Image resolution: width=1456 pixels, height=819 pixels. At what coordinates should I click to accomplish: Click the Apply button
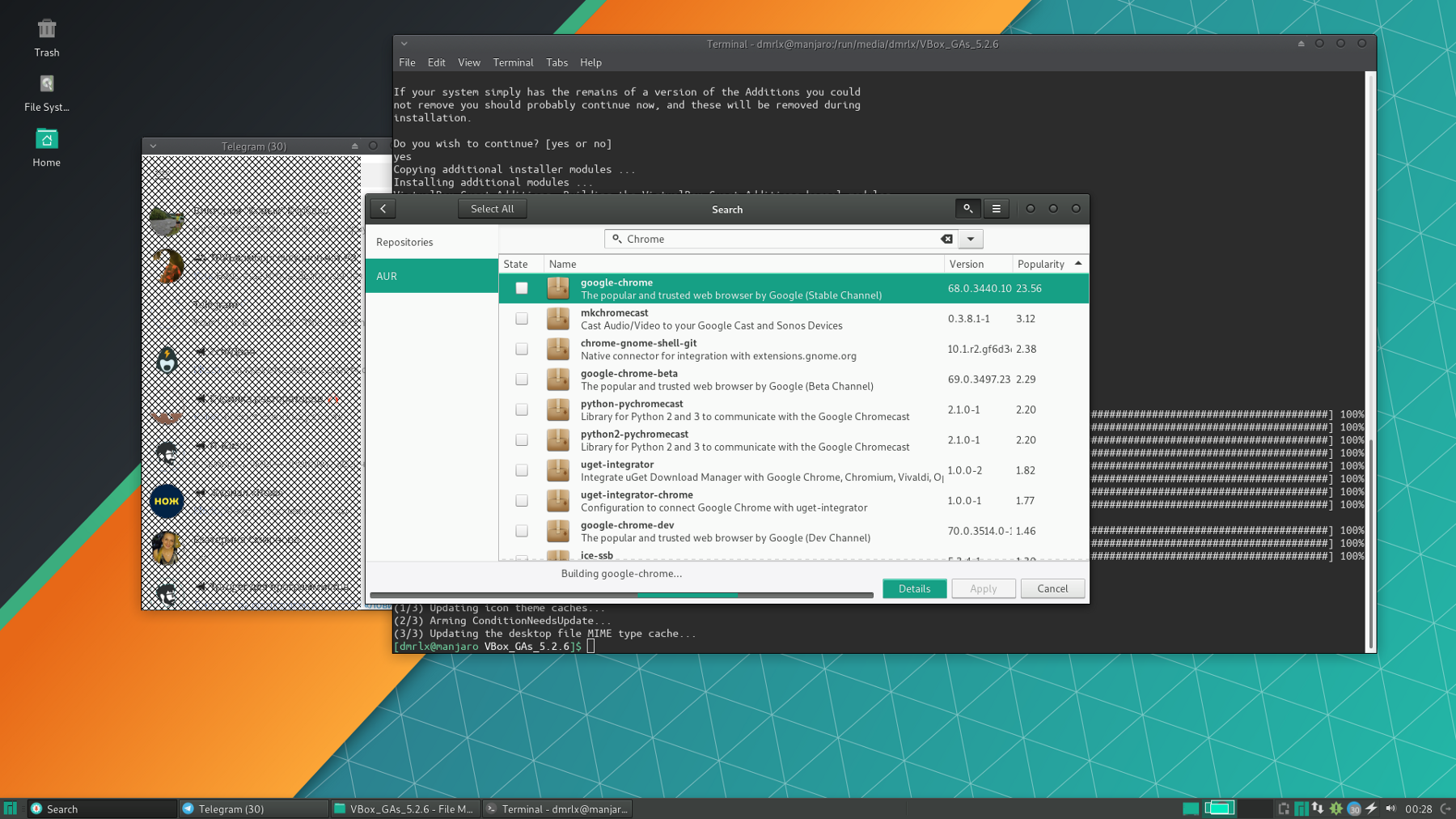click(x=983, y=589)
